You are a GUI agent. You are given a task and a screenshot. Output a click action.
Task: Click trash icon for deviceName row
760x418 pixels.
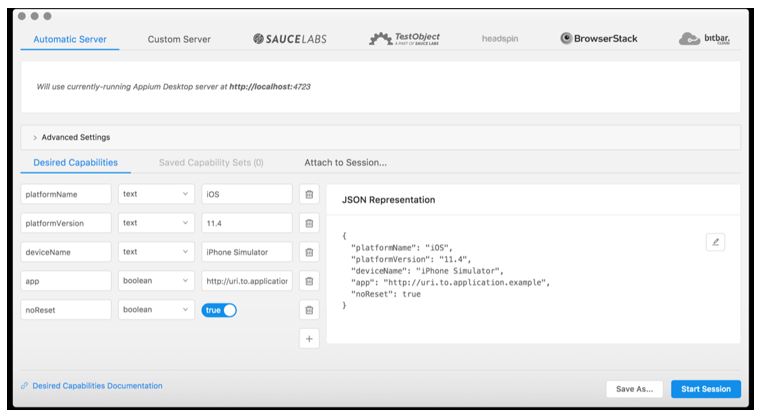click(309, 252)
